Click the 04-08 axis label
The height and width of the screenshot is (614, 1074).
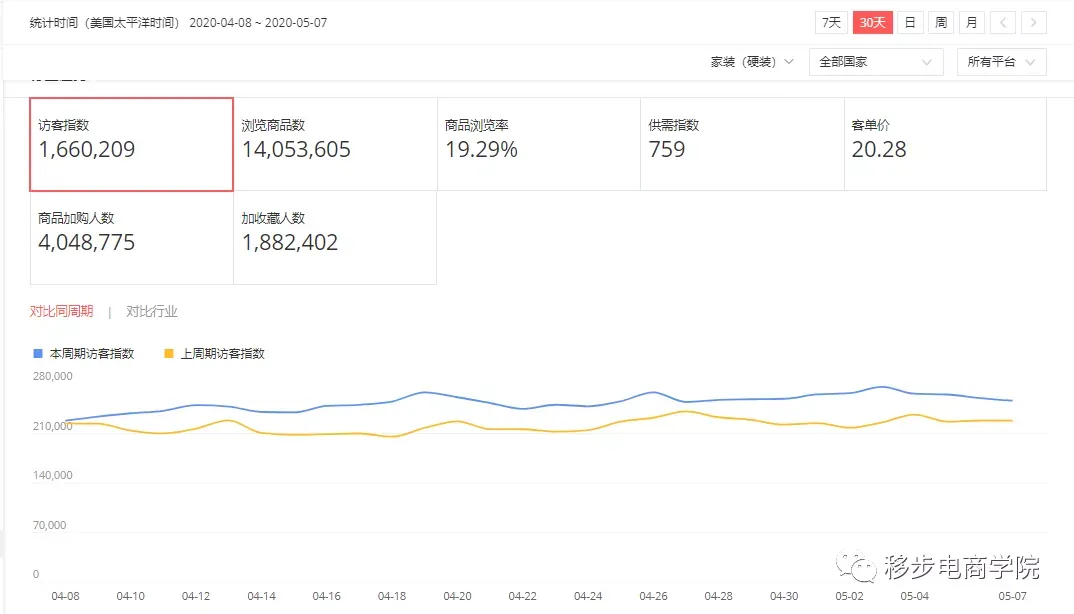coord(65,596)
